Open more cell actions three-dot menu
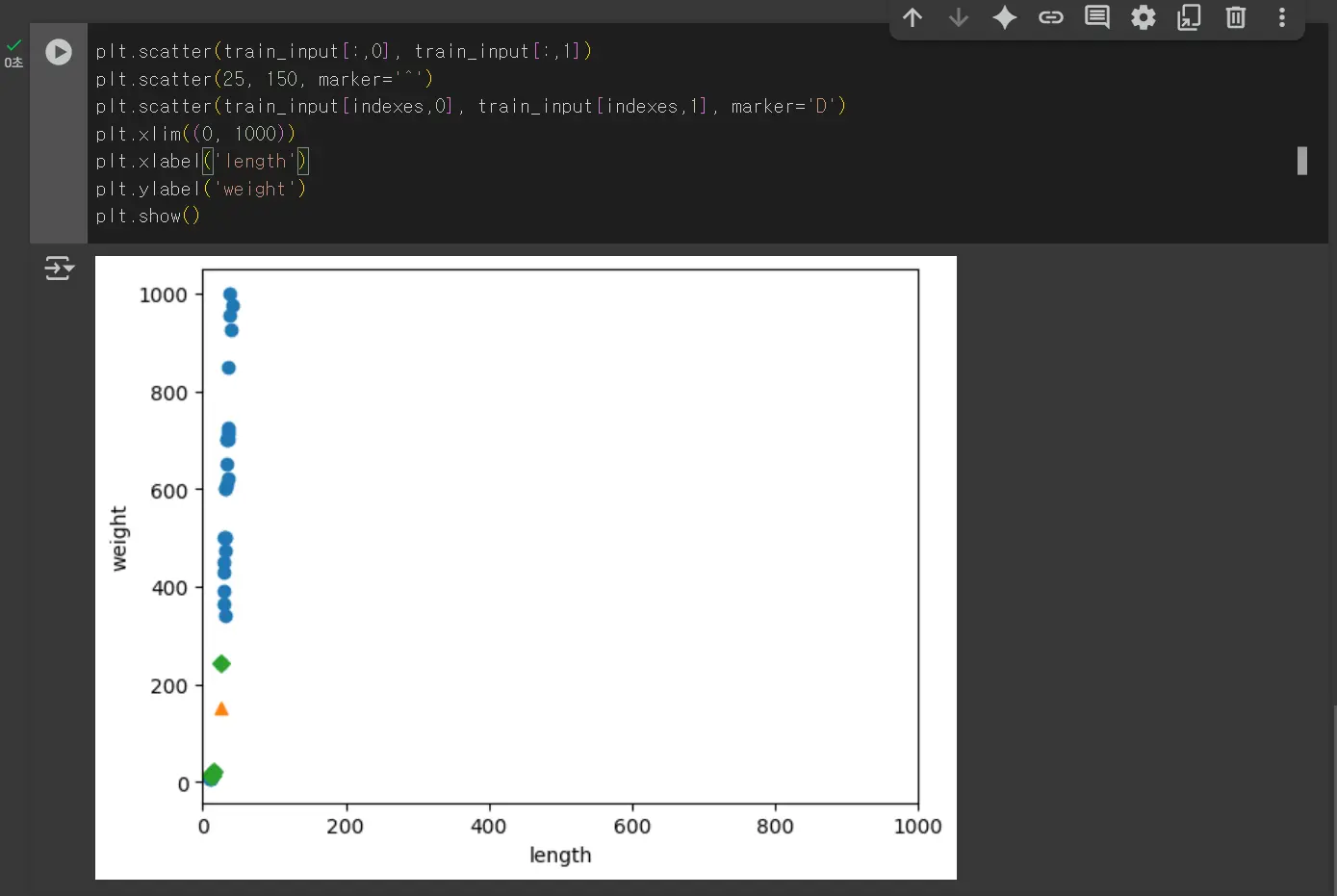This screenshot has height=896, width=1337. (1282, 17)
